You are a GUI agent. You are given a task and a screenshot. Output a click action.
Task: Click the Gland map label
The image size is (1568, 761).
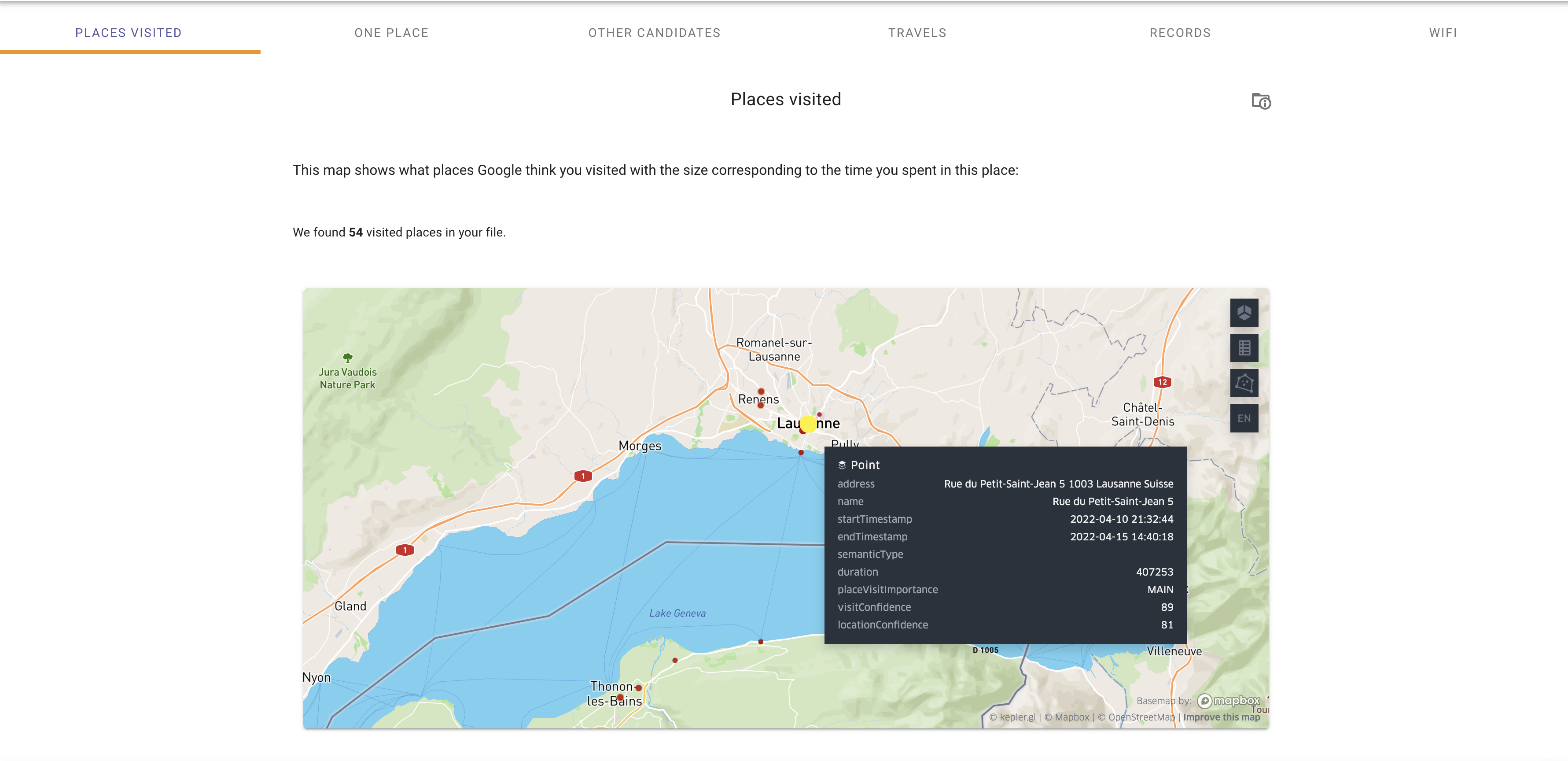tap(350, 606)
